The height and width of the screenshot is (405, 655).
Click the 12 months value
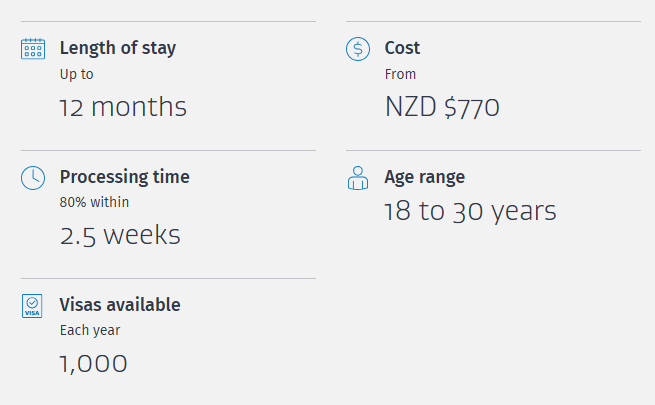click(123, 107)
